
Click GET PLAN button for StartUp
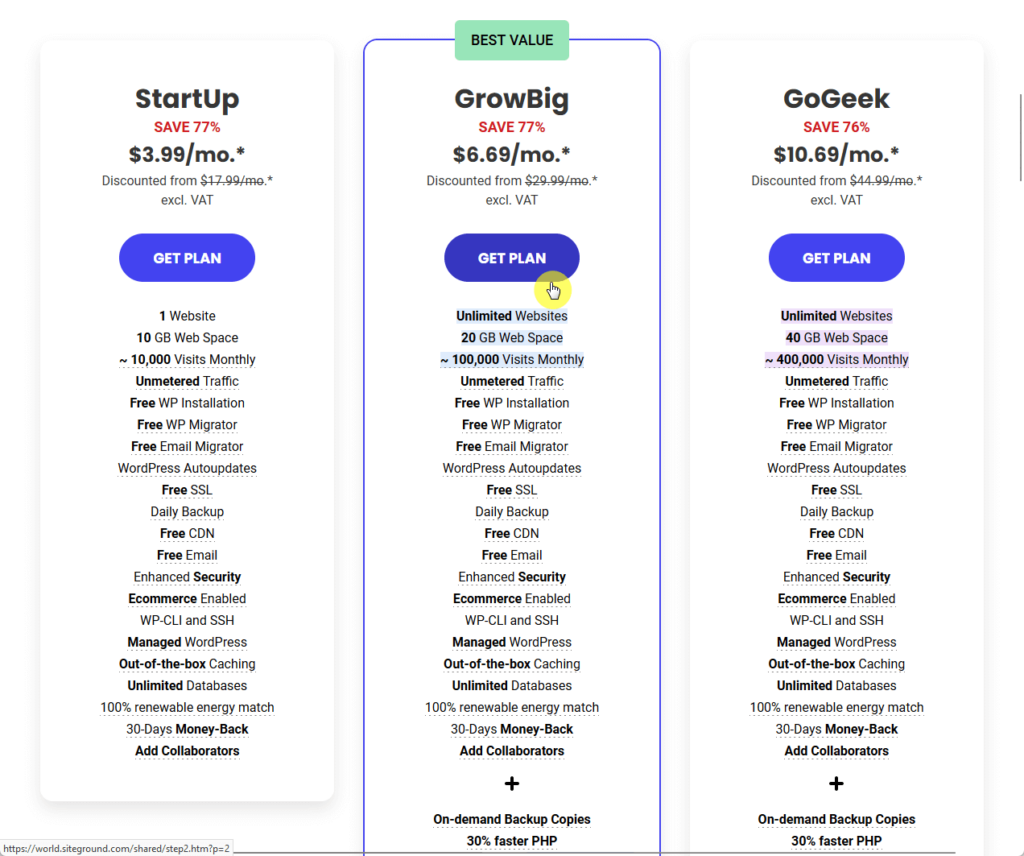point(187,258)
